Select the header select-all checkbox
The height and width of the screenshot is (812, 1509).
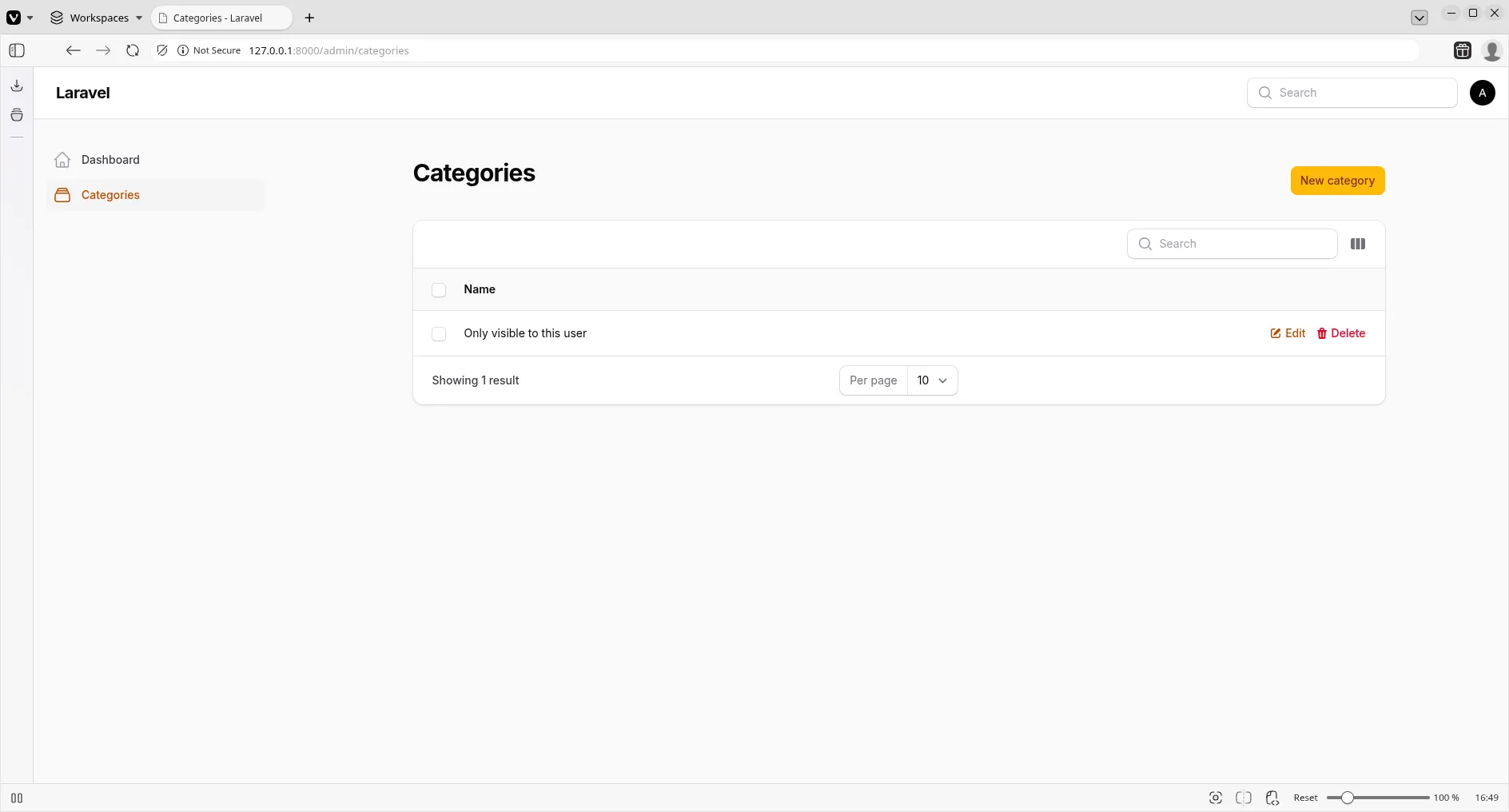coord(439,290)
